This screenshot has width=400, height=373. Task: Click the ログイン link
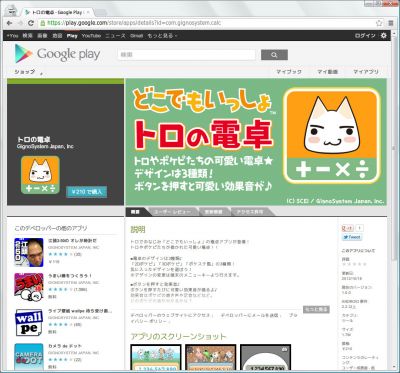pyautogui.click(x=365, y=36)
